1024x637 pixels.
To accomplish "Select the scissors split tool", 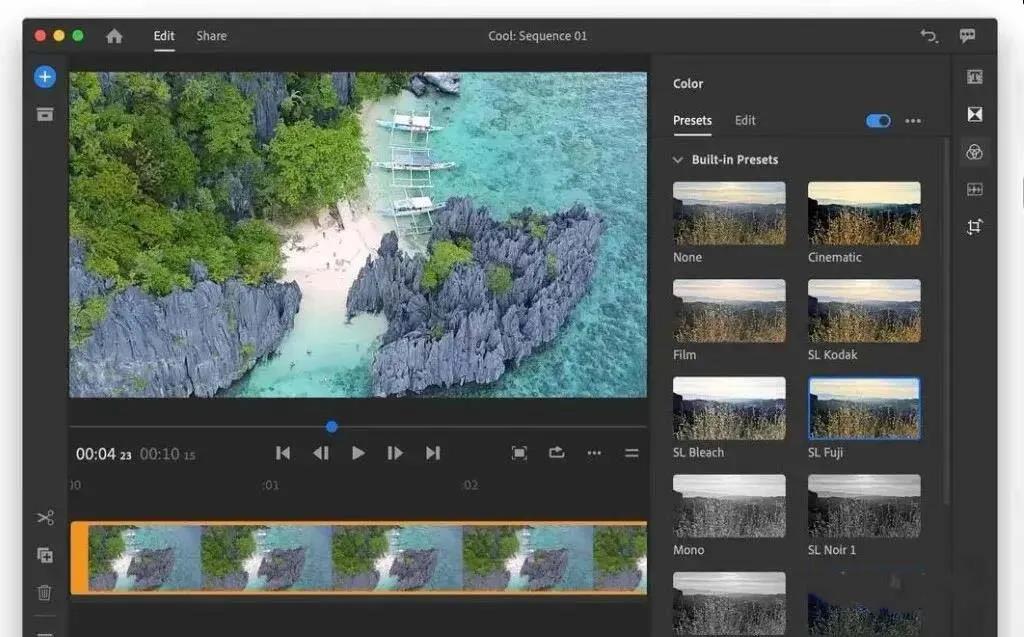I will 45,517.
